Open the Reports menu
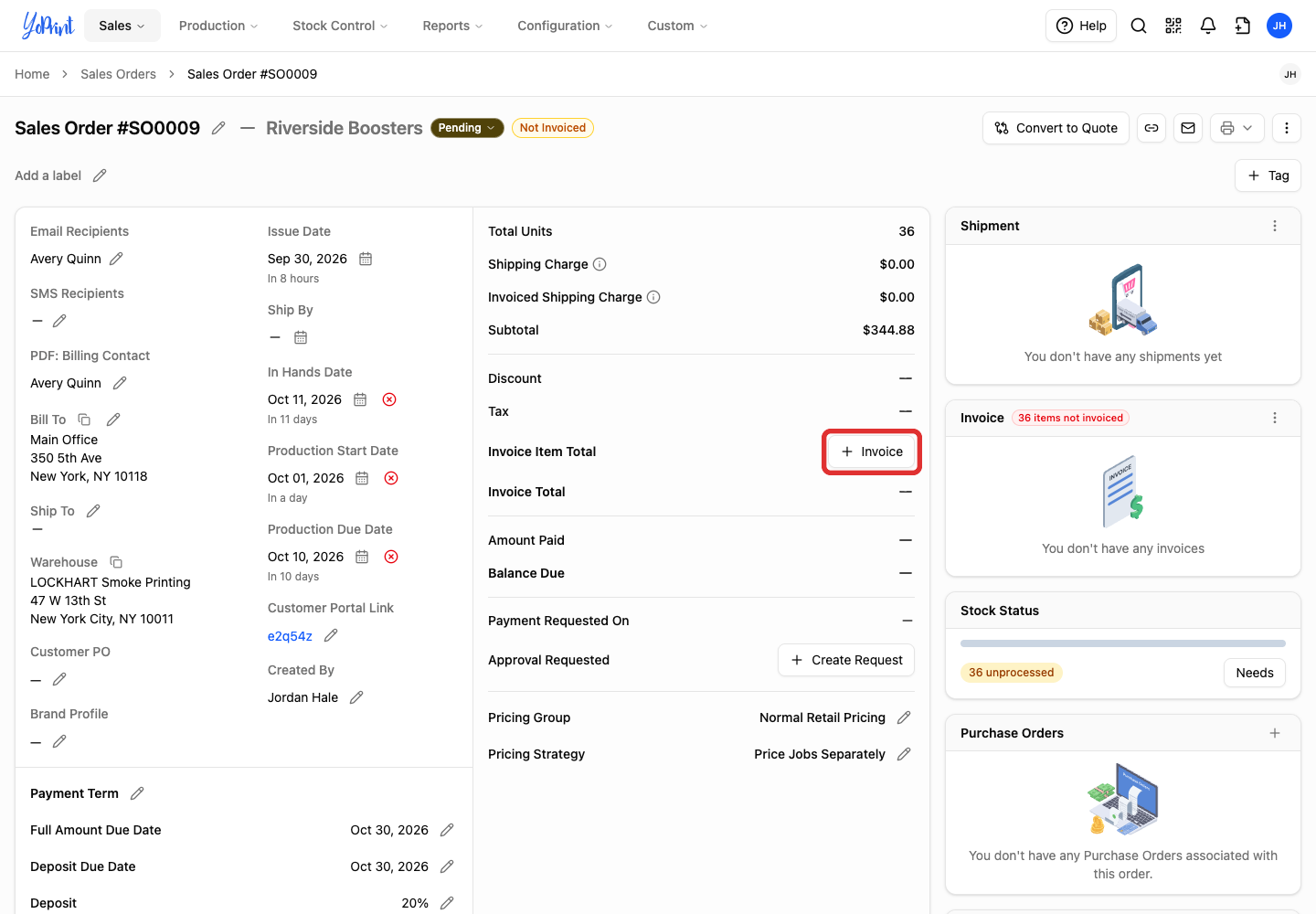 pyautogui.click(x=452, y=26)
